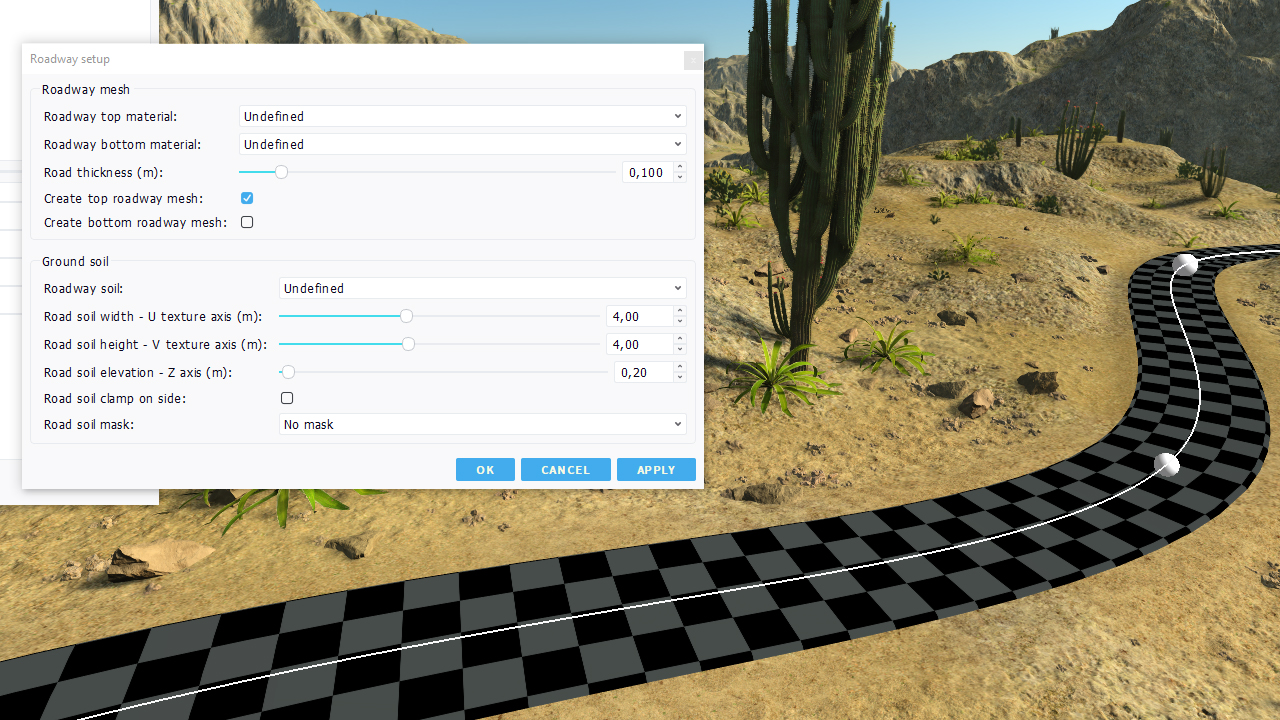Open the Road soil mask dropdown

(482, 425)
